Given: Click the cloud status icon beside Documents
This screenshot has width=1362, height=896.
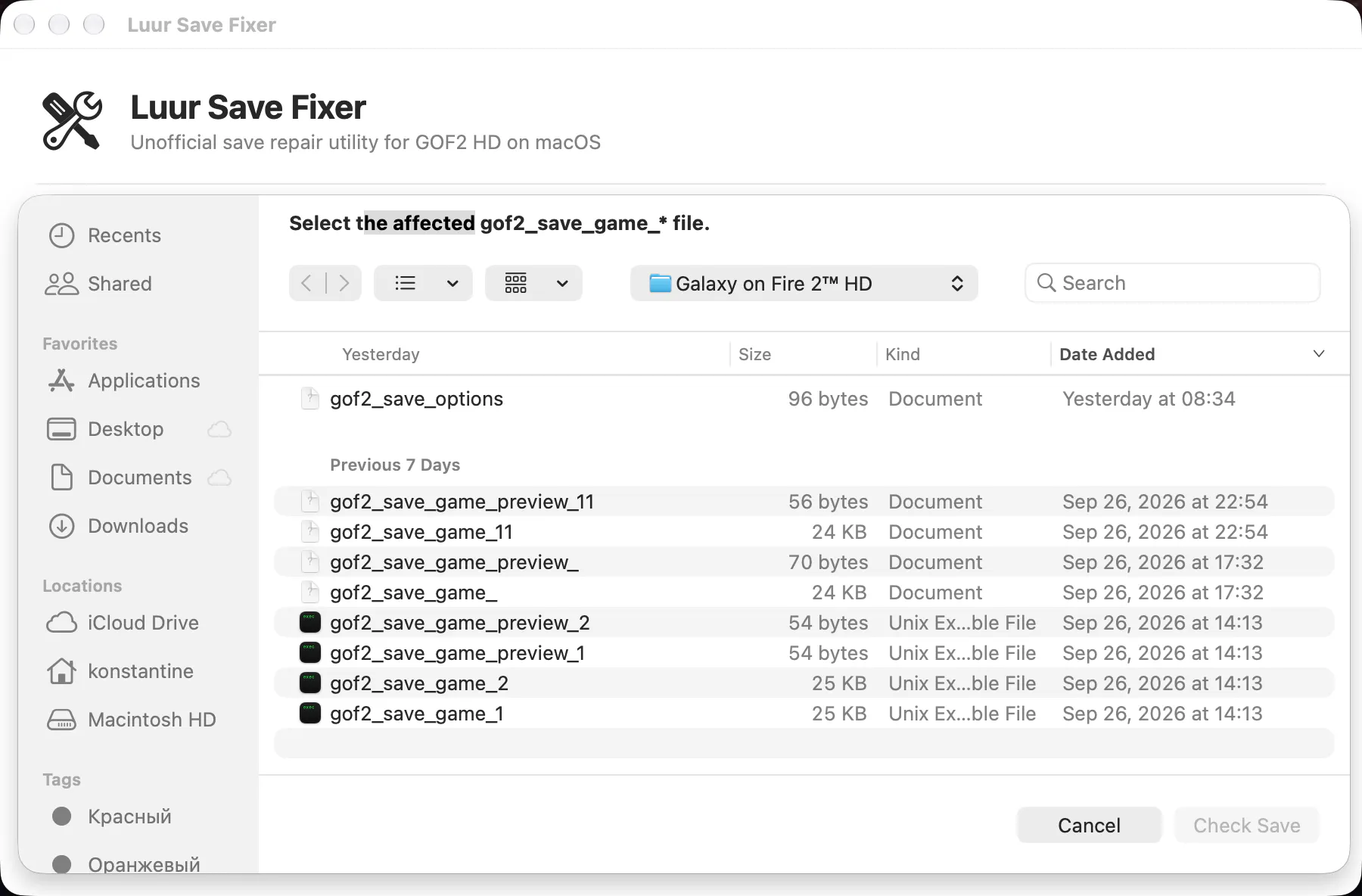Looking at the screenshot, I should 219,478.
